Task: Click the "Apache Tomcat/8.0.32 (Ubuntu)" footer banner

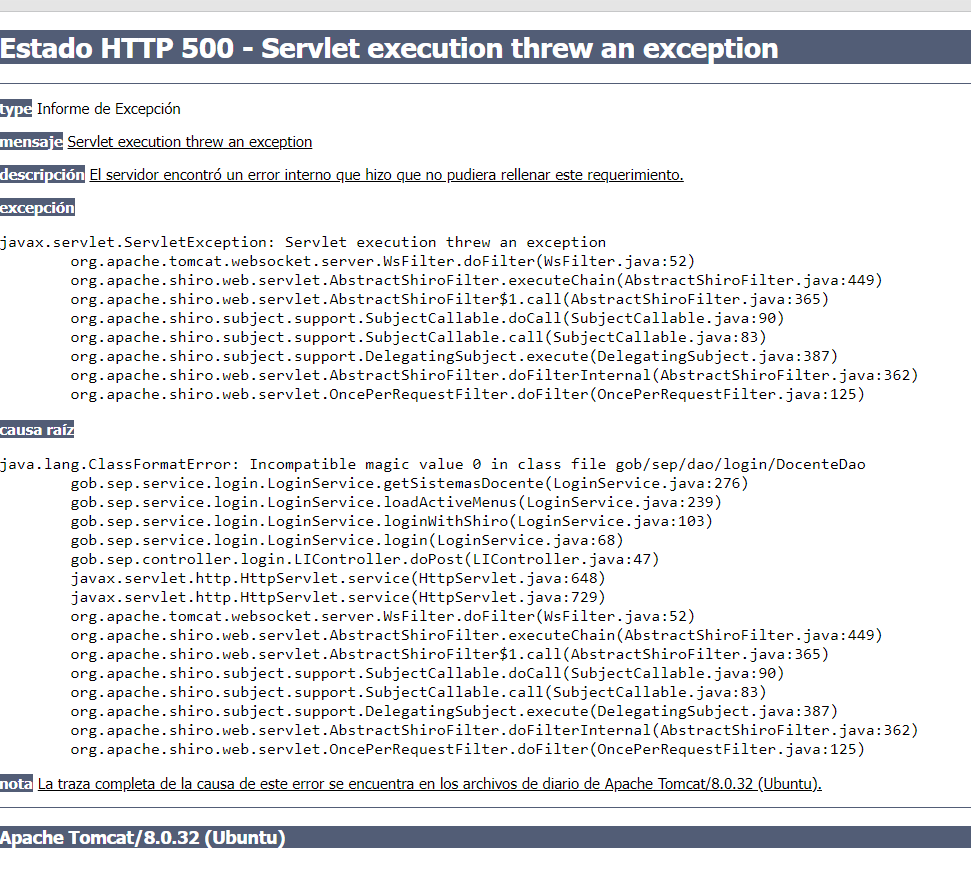Action: coord(486,837)
